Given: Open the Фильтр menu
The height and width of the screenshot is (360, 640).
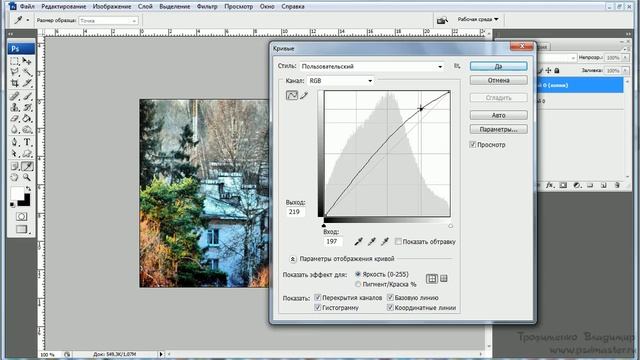Looking at the screenshot, I should 207,7.
